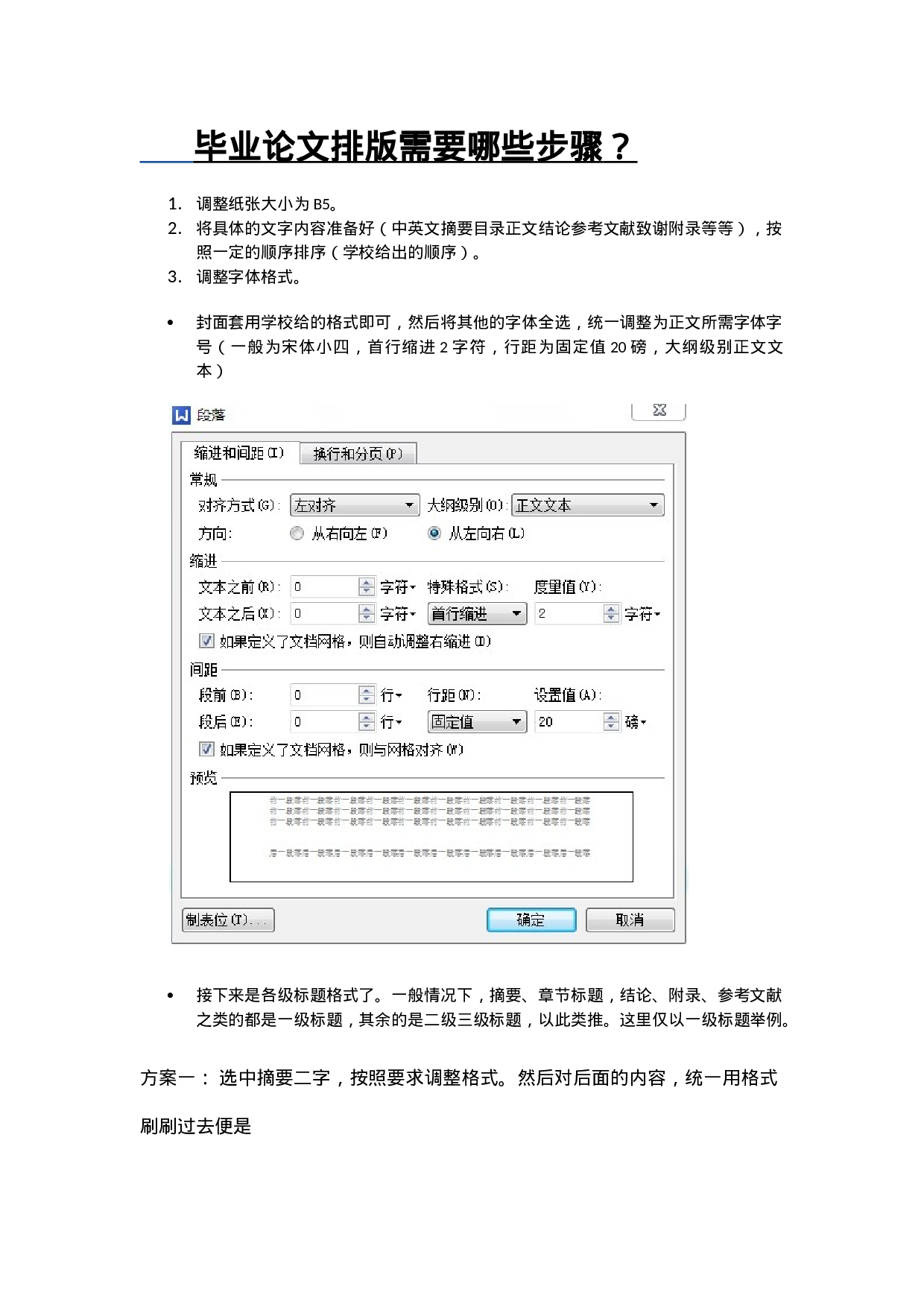
Task: Click the list item 调整字体格式。
Action: pyautogui.click(x=249, y=277)
